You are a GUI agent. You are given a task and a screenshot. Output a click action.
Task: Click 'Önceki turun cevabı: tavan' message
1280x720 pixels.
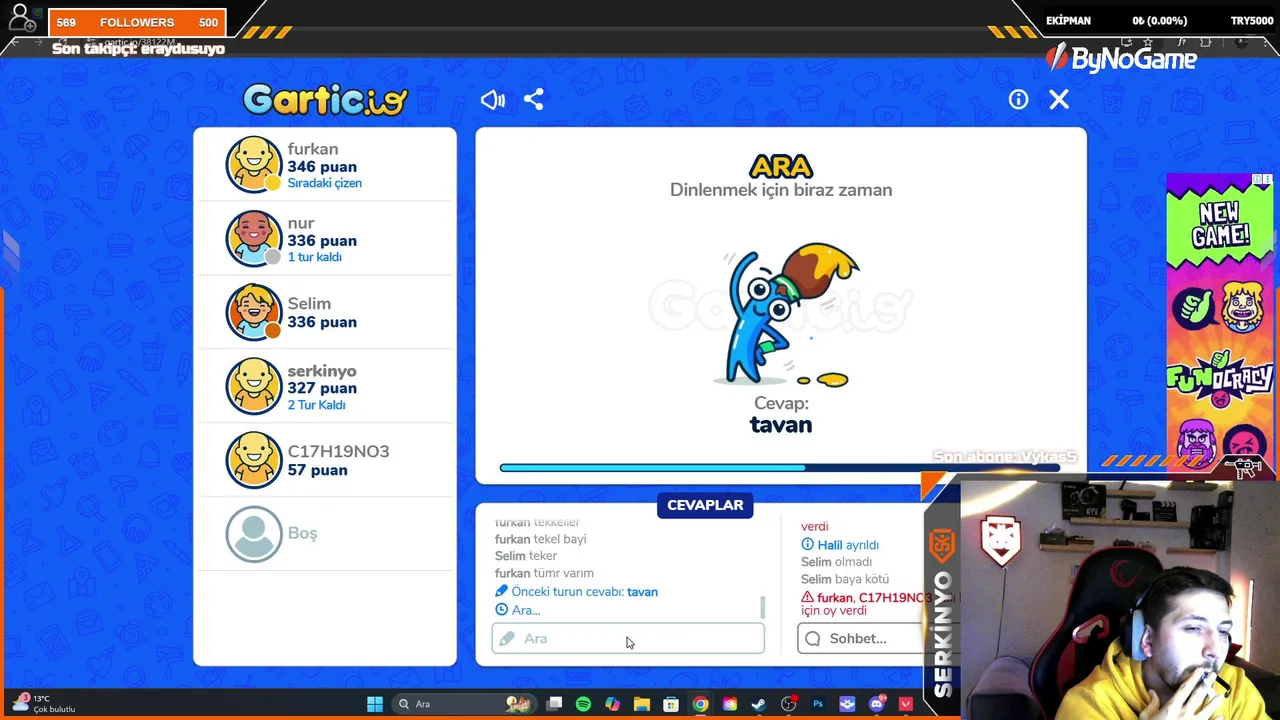coord(576,592)
